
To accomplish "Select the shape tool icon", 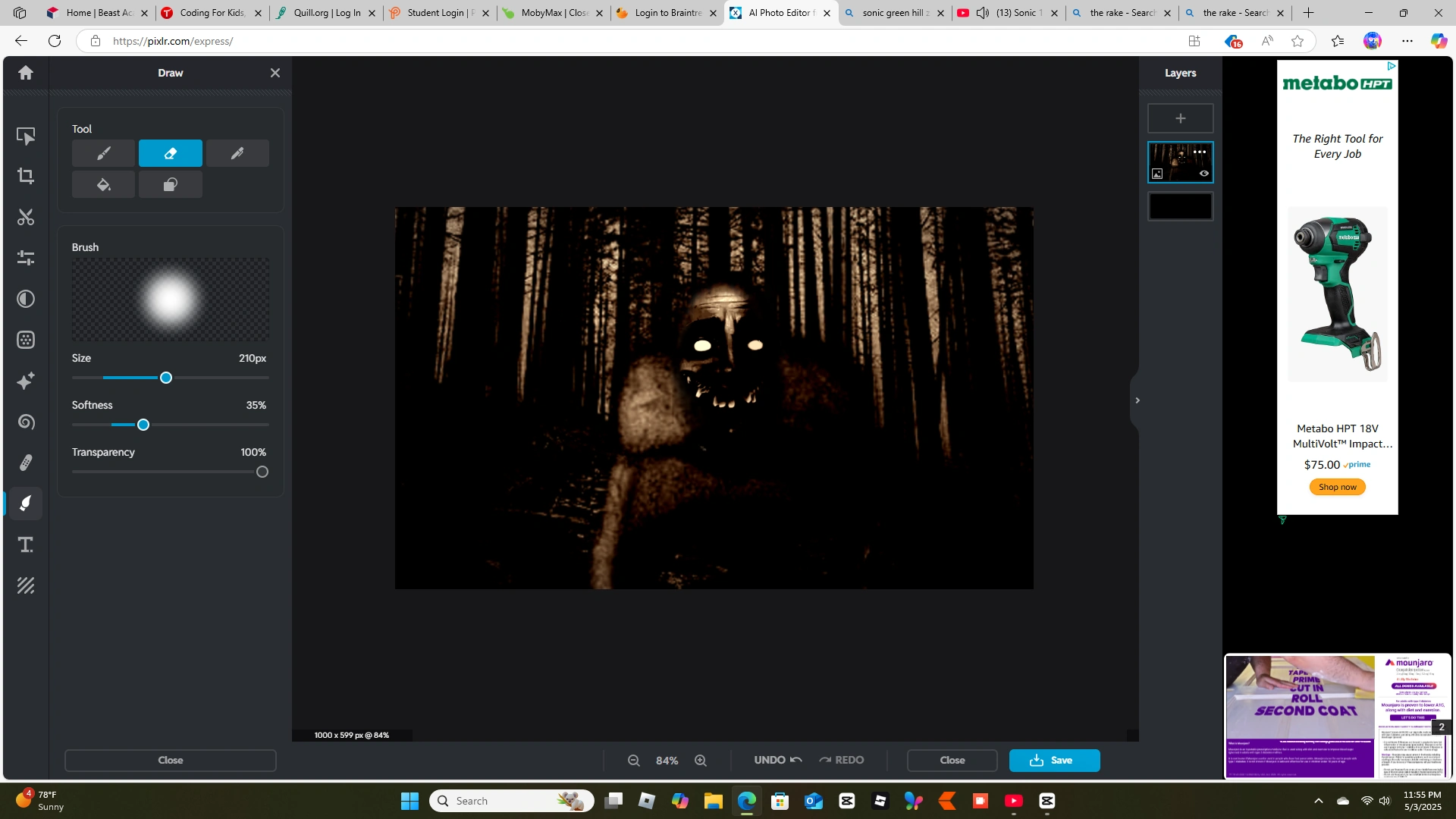I will tap(170, 185).
